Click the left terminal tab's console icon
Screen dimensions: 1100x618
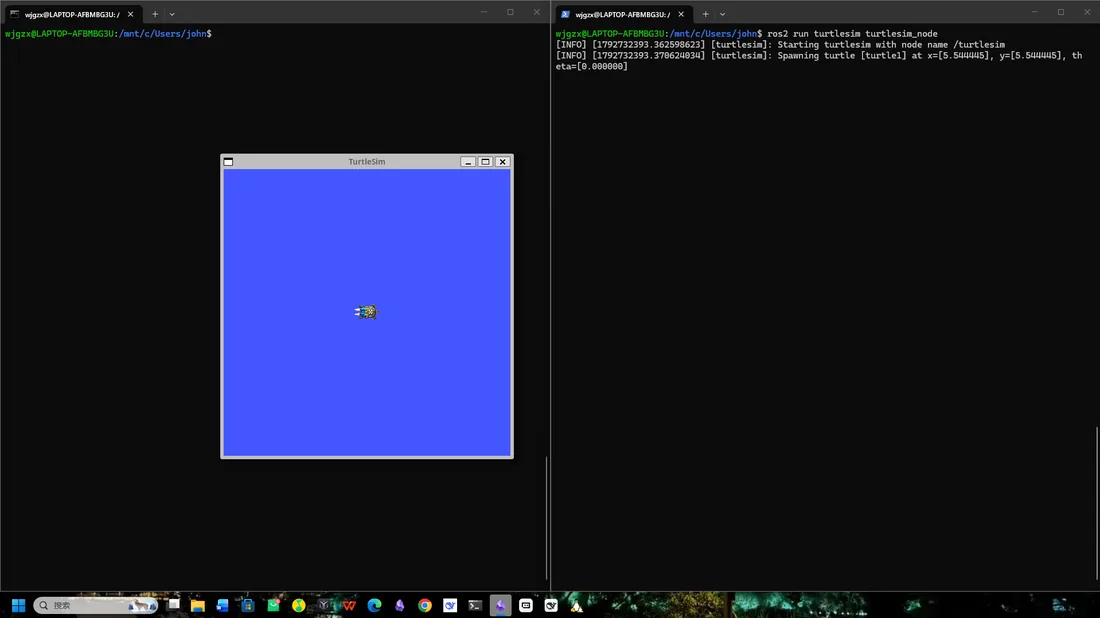pyautogui.click(x=15, y=14)
